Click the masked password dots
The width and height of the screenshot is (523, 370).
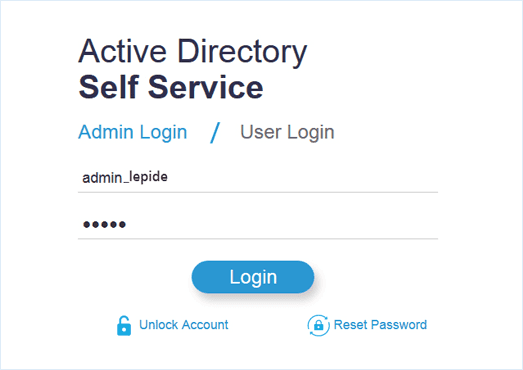[104, 224]
